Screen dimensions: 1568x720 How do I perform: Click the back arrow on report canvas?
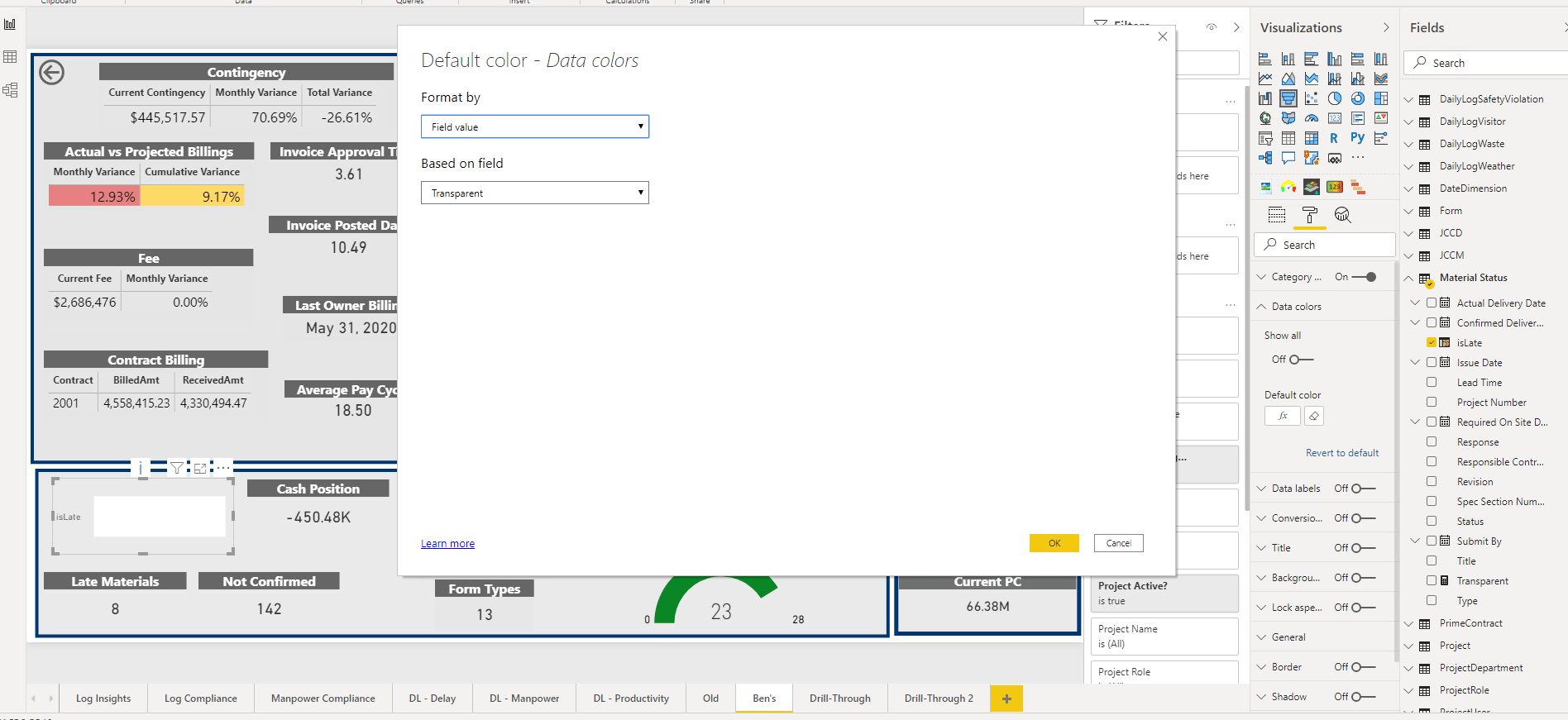tap(51, 73)
